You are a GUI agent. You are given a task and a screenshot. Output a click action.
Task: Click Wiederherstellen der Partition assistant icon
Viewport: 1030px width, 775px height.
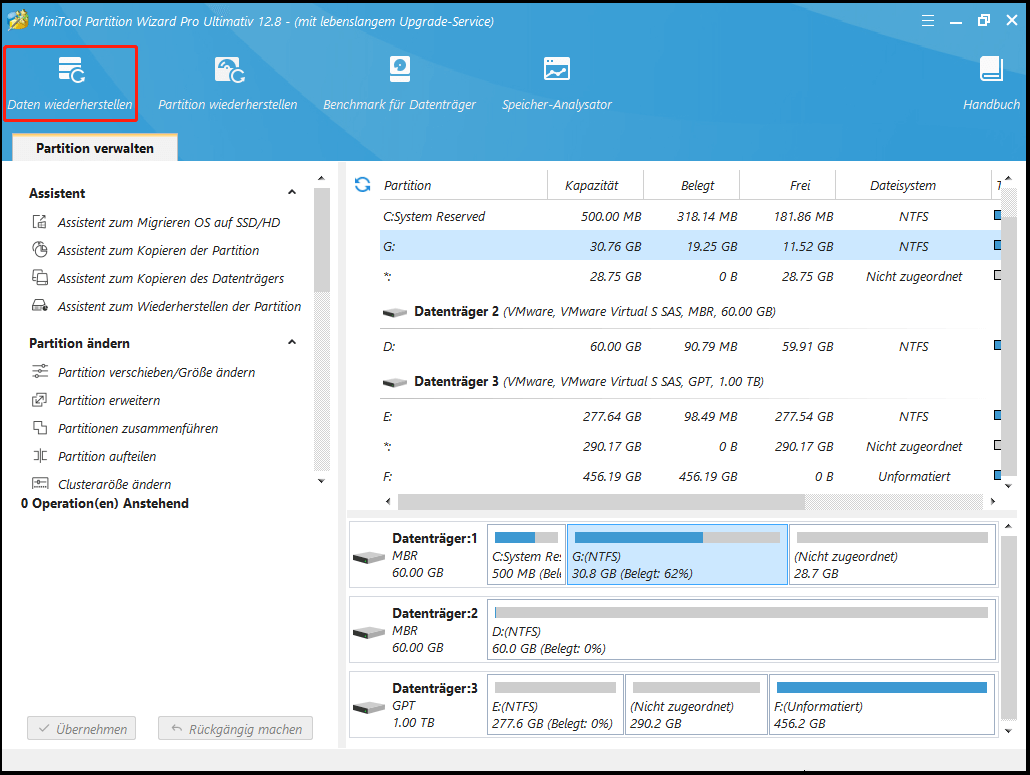[x=40, y=306]
